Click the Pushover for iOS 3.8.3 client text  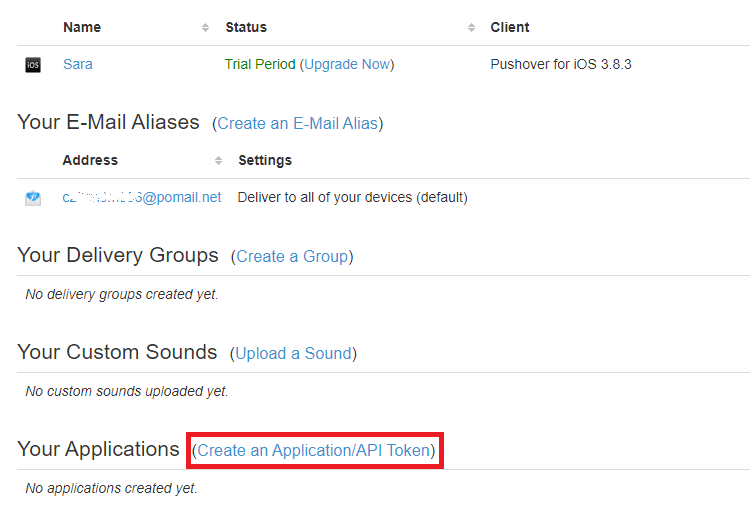pyautogui.click(x=560, y=64)
